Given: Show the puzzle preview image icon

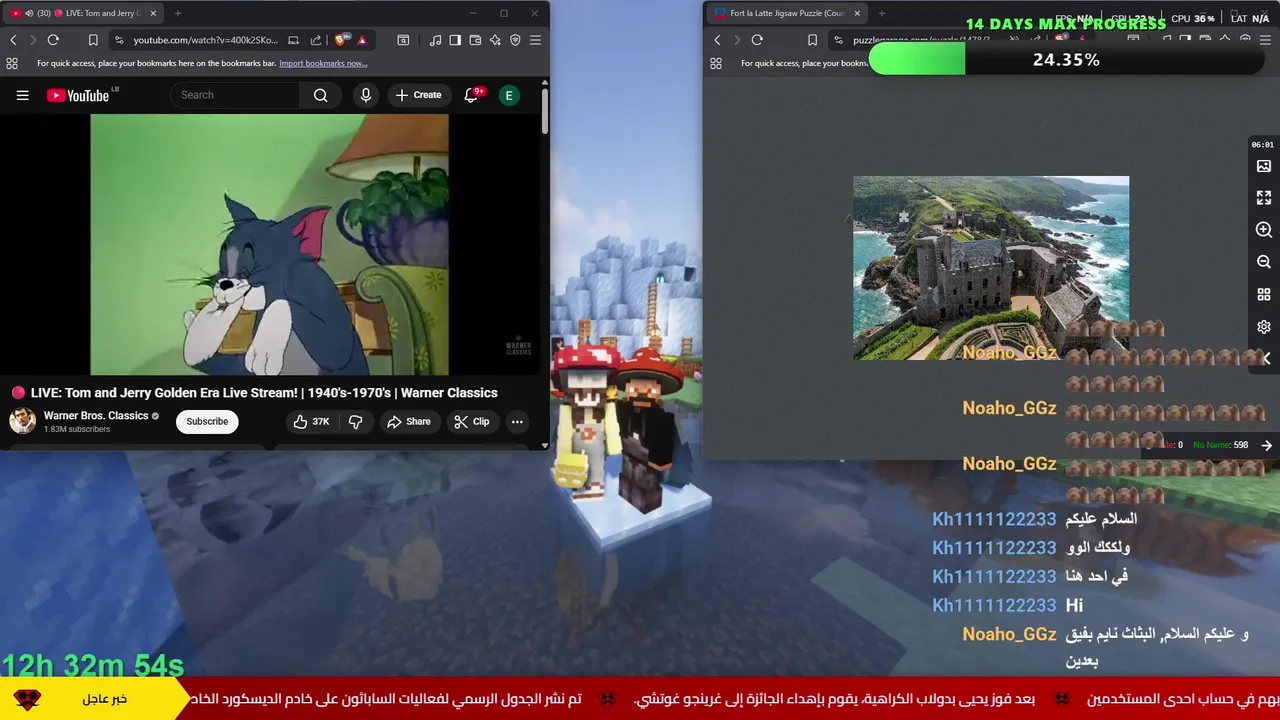Looking at the screenshot, I should tap(1264, 166).
